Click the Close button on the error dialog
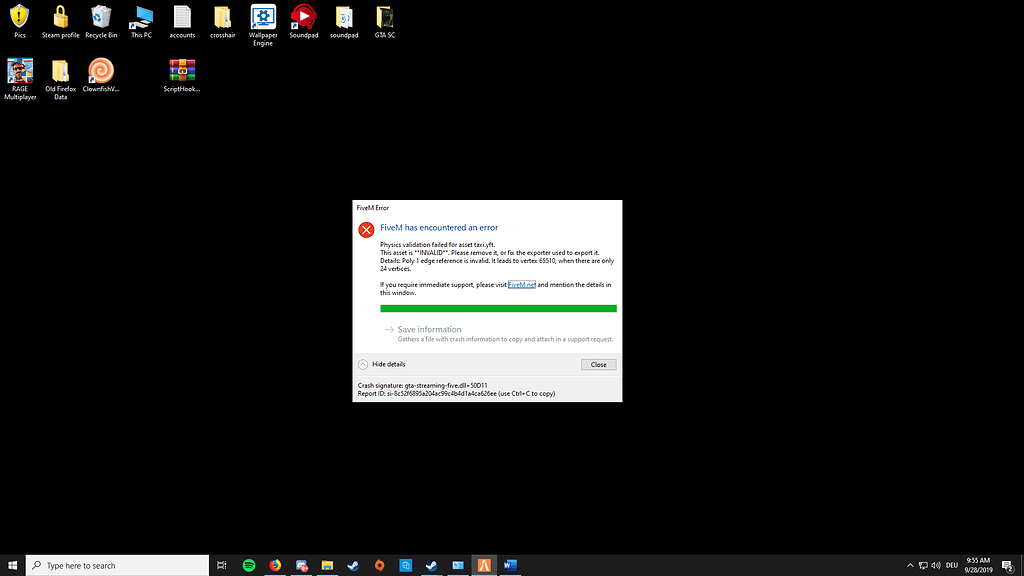1024x576 pixels. [x=598, y=364]
